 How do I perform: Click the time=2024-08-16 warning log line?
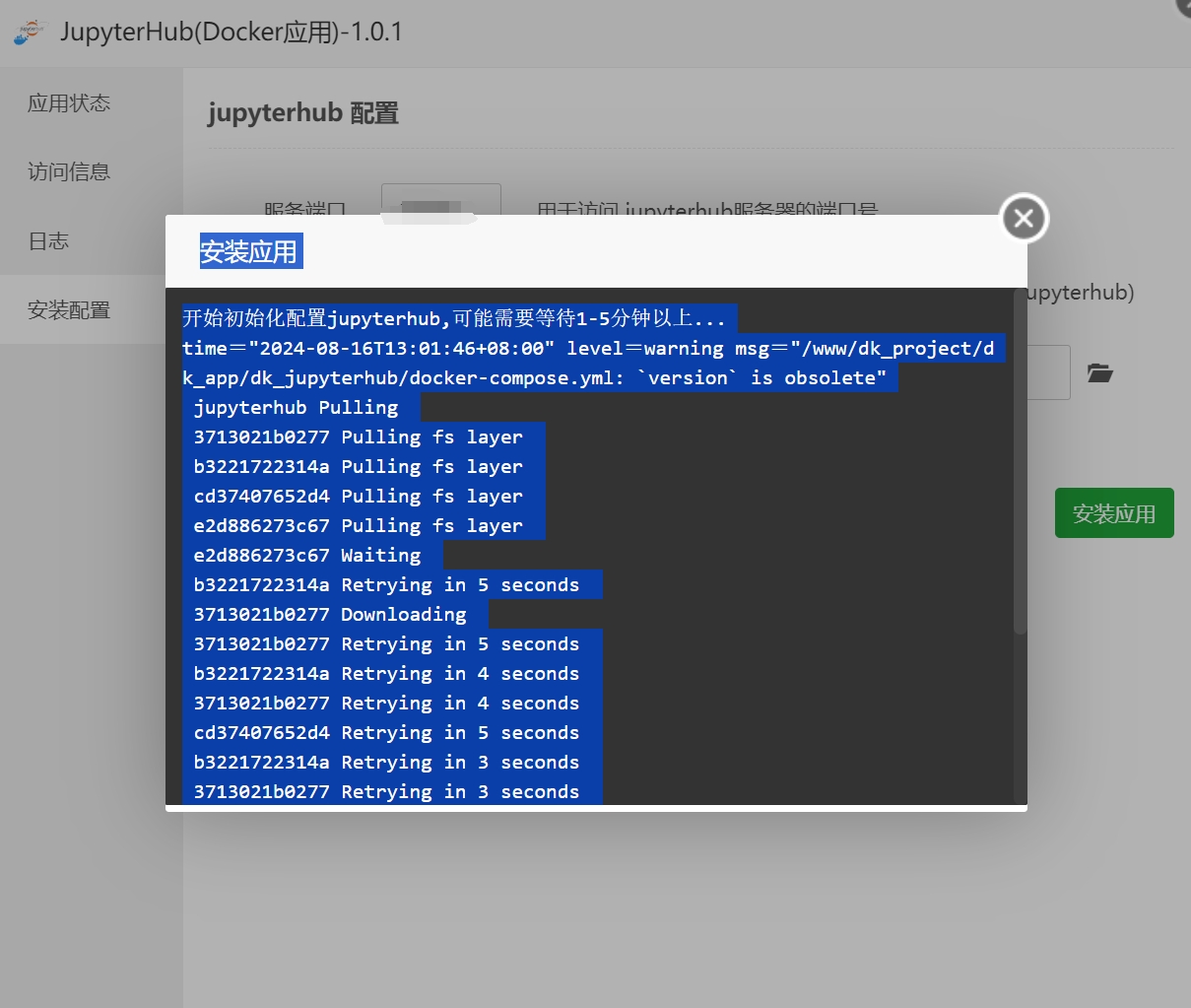[x=588, y=348]
